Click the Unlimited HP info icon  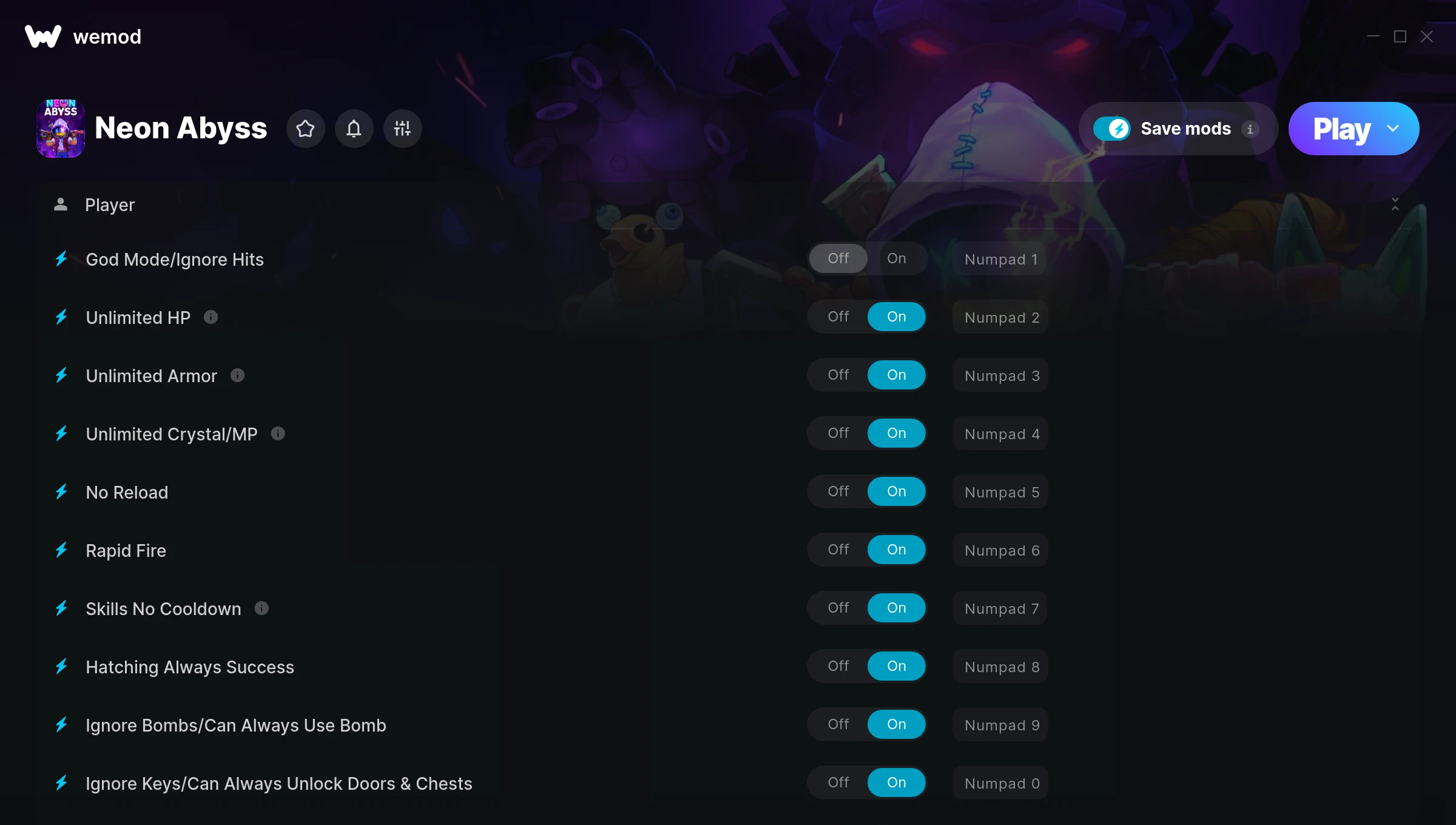pos(211,317)
